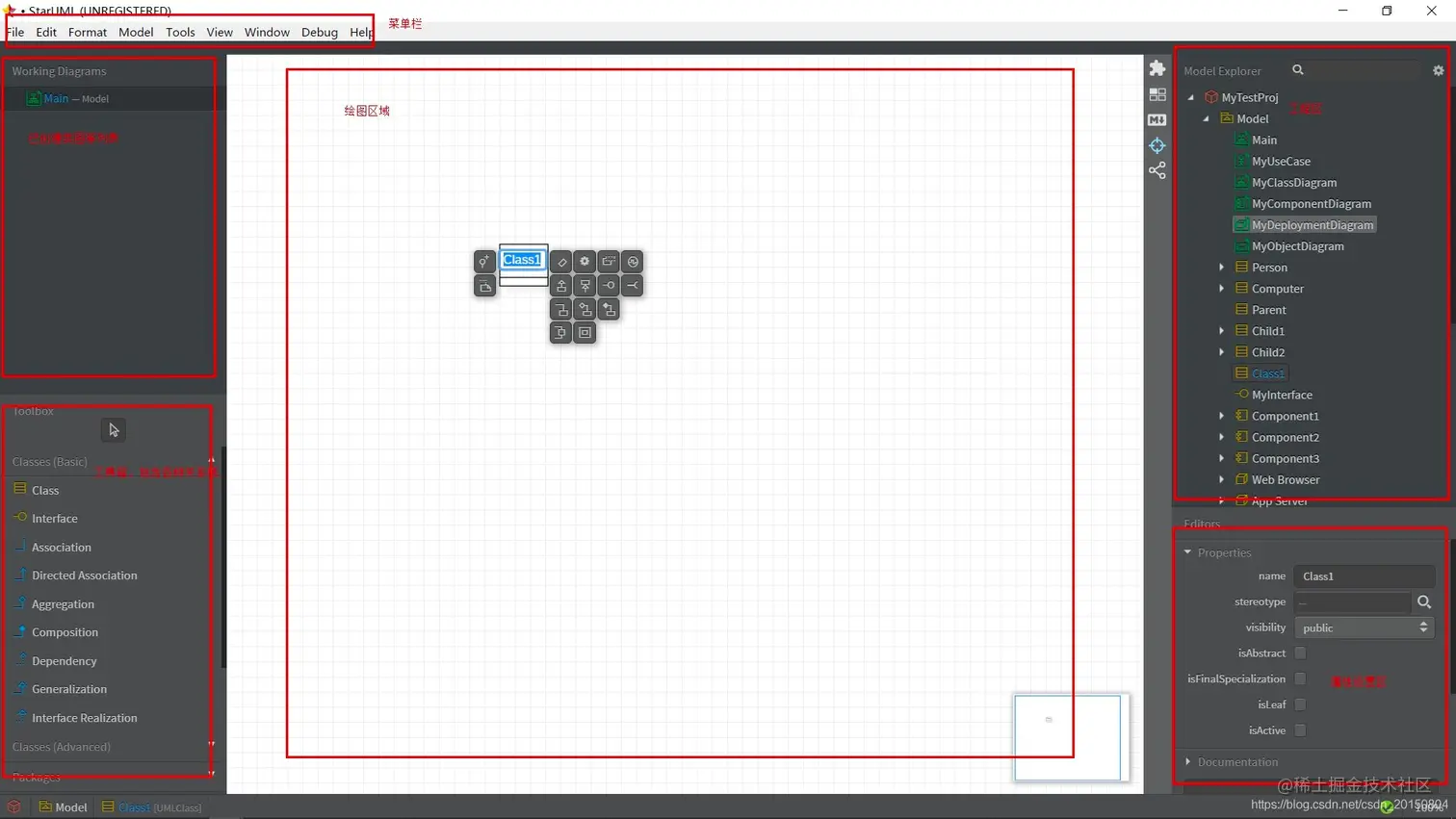Click the Add Sub-Class quick-edit icon
1456x819 pixels.
click(x=561, y=286)
